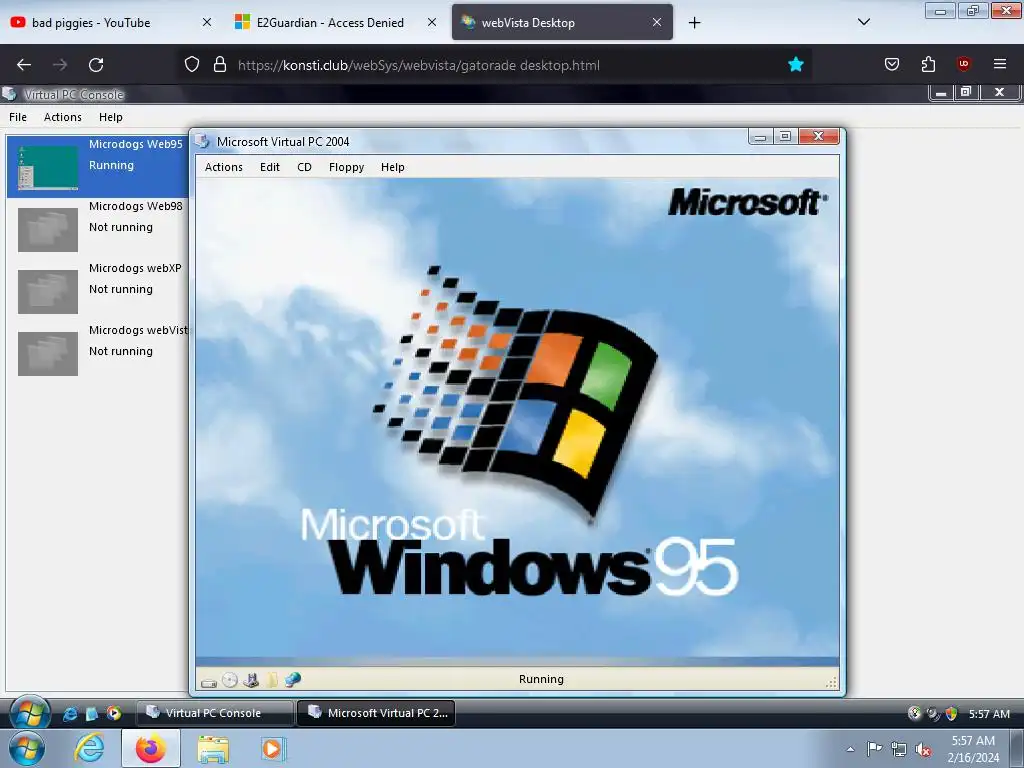The width and height of the screenshot is (1024, 768).
Task: Bookmark star icon in the Firefox address bar
Action: [795, 64]
